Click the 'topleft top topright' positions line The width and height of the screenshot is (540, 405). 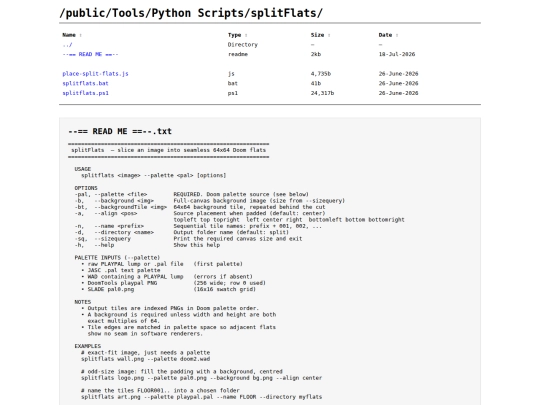pos(289,220)
